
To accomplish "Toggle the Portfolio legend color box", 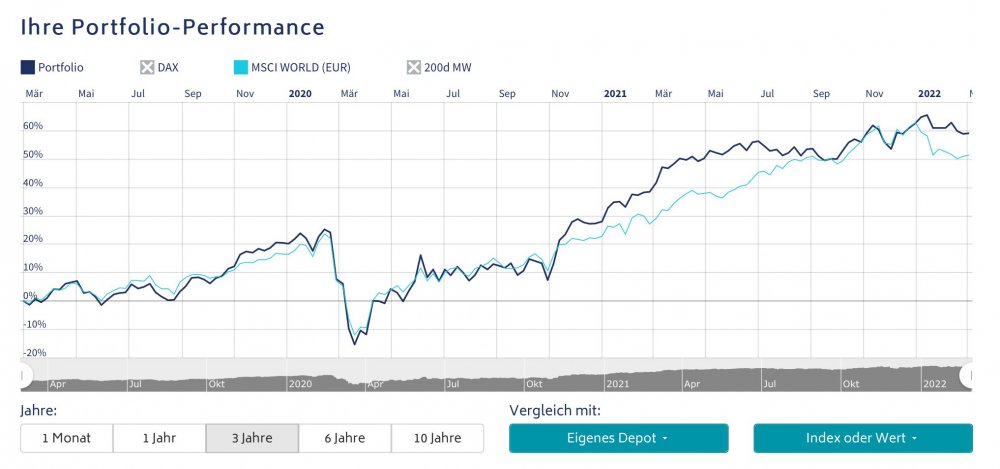I will coord(28,68).
